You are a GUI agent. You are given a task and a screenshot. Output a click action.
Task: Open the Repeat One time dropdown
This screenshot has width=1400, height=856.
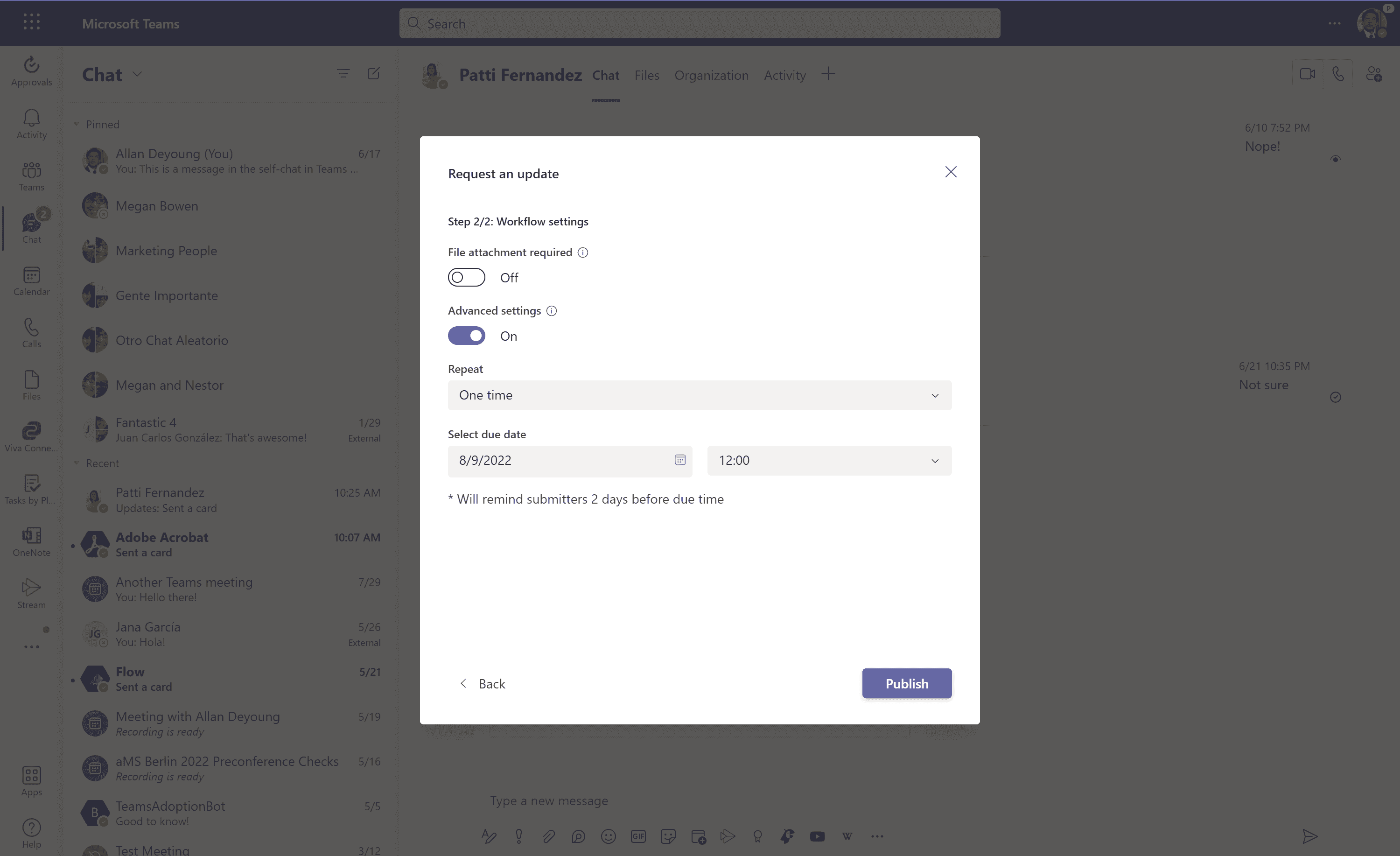(x=700, y=395)
